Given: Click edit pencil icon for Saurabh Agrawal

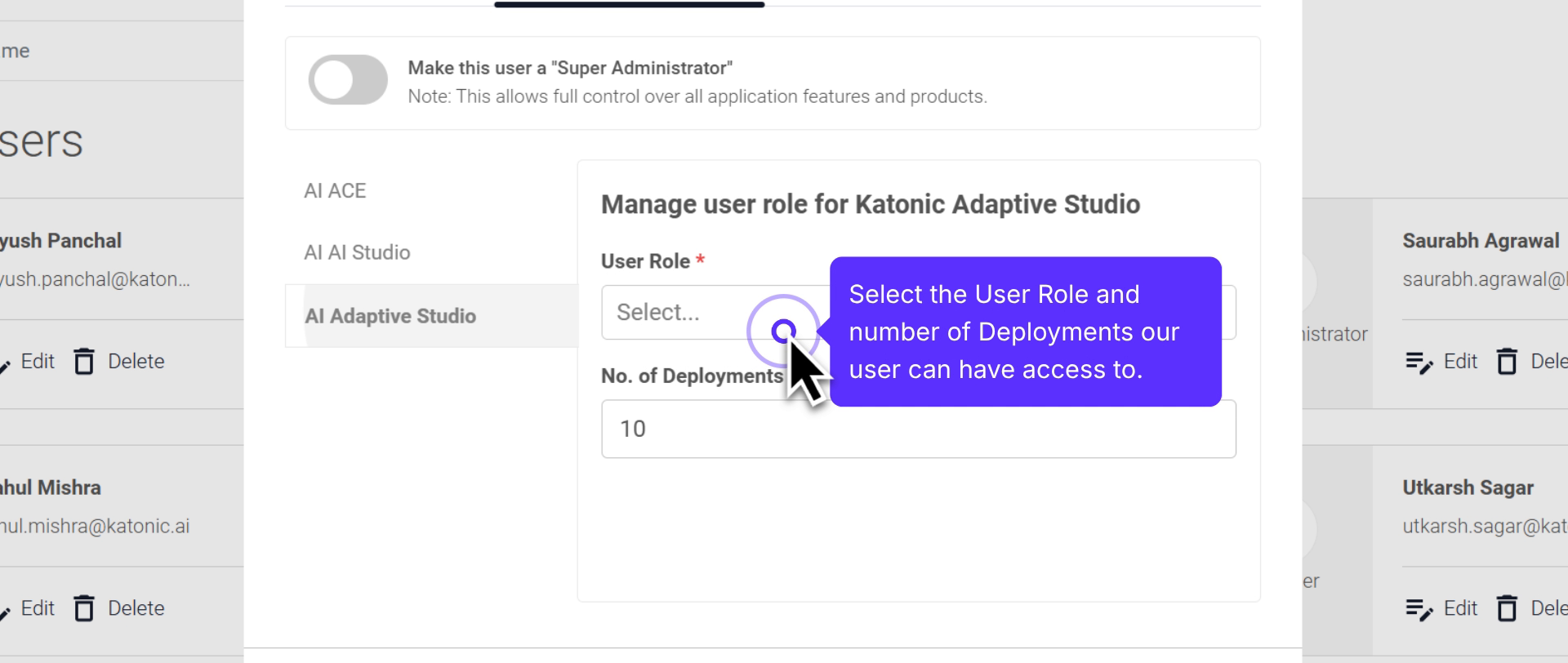Looking at the screenshot, I should coord(1419,362).
